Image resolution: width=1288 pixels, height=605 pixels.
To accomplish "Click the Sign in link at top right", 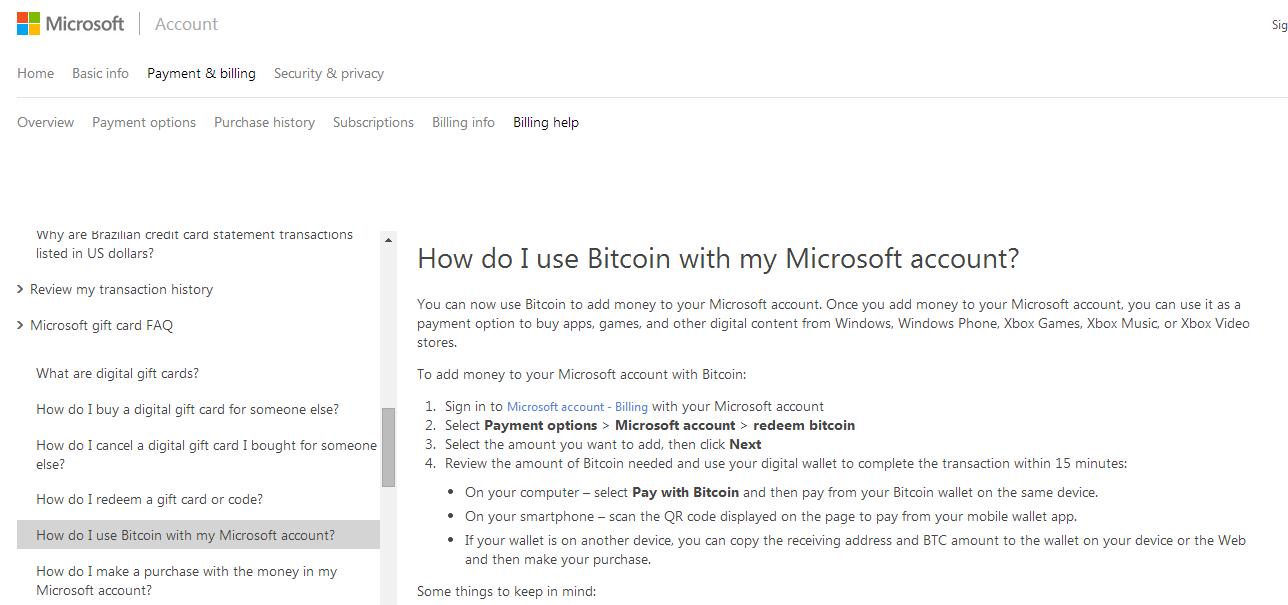I will [1279, 25].
